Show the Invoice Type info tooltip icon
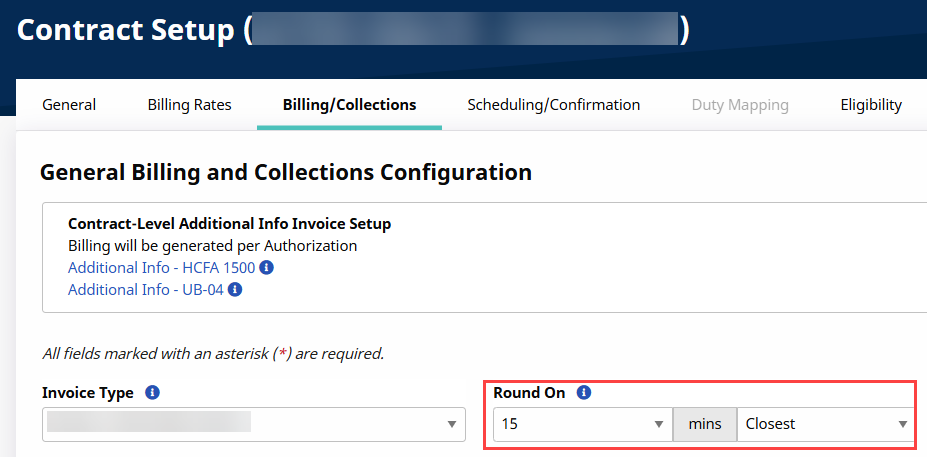 click(152, 393)
